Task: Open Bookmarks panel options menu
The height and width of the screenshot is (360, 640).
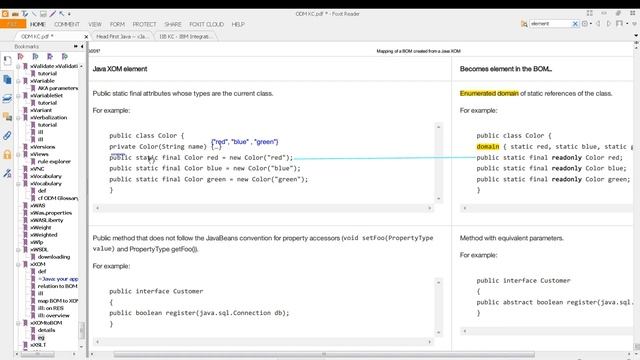Action: pyautogui.click(x=76, y=47)
